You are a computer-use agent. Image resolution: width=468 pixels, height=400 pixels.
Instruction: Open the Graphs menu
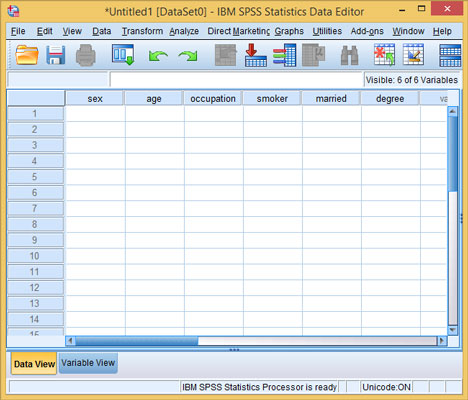click(289, 31)
